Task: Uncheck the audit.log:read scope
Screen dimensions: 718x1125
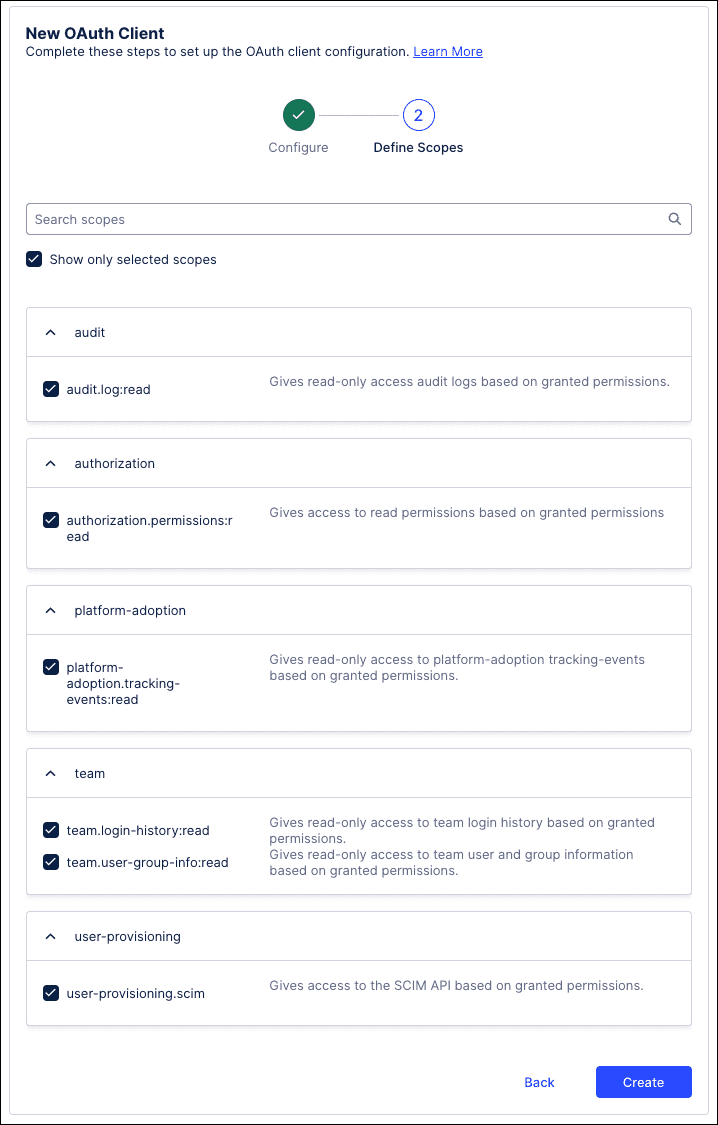Action: [x=51, y=389]
